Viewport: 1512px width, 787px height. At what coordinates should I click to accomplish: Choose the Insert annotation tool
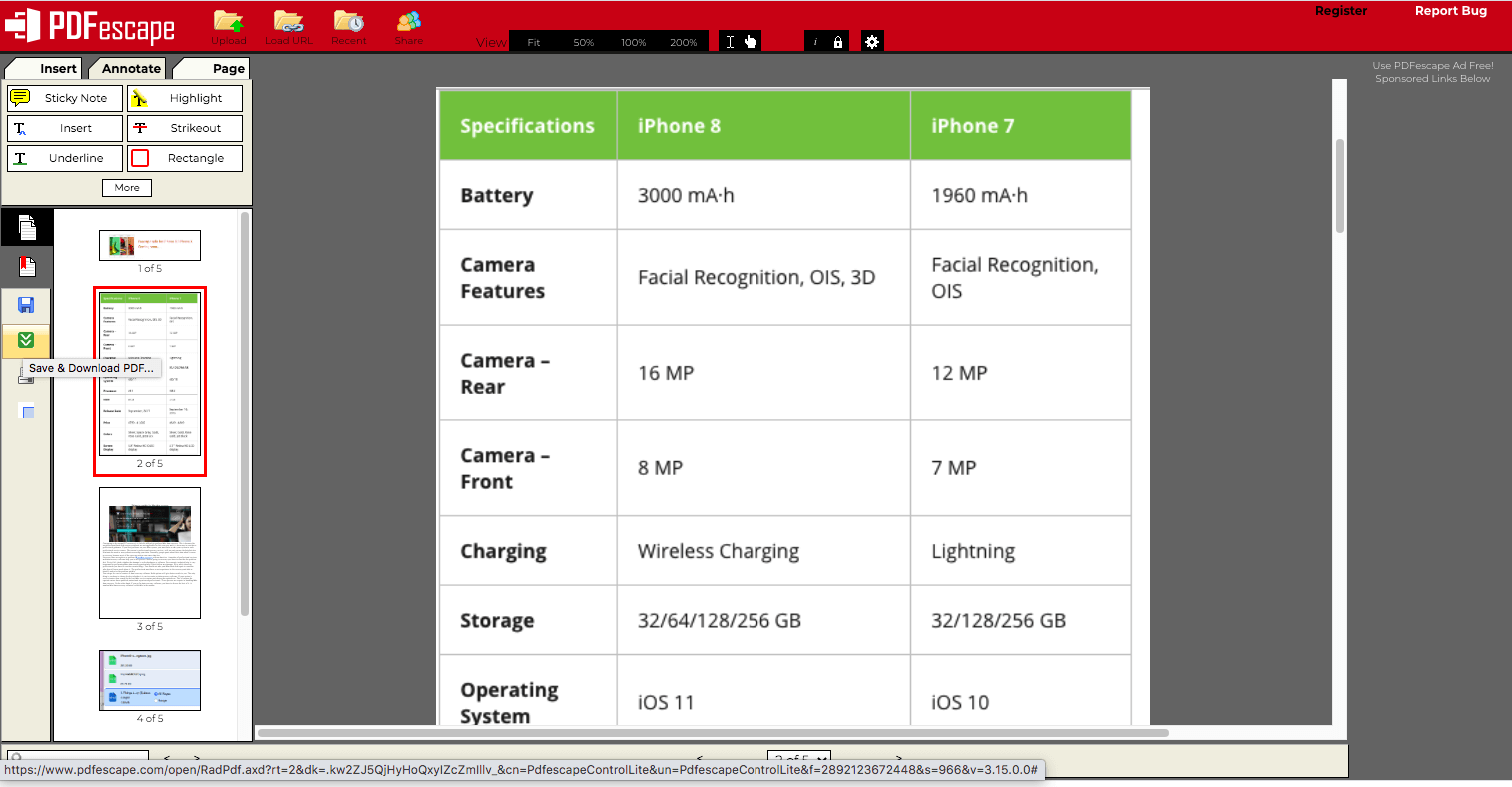pyautogui.click(x=65, y=128)
